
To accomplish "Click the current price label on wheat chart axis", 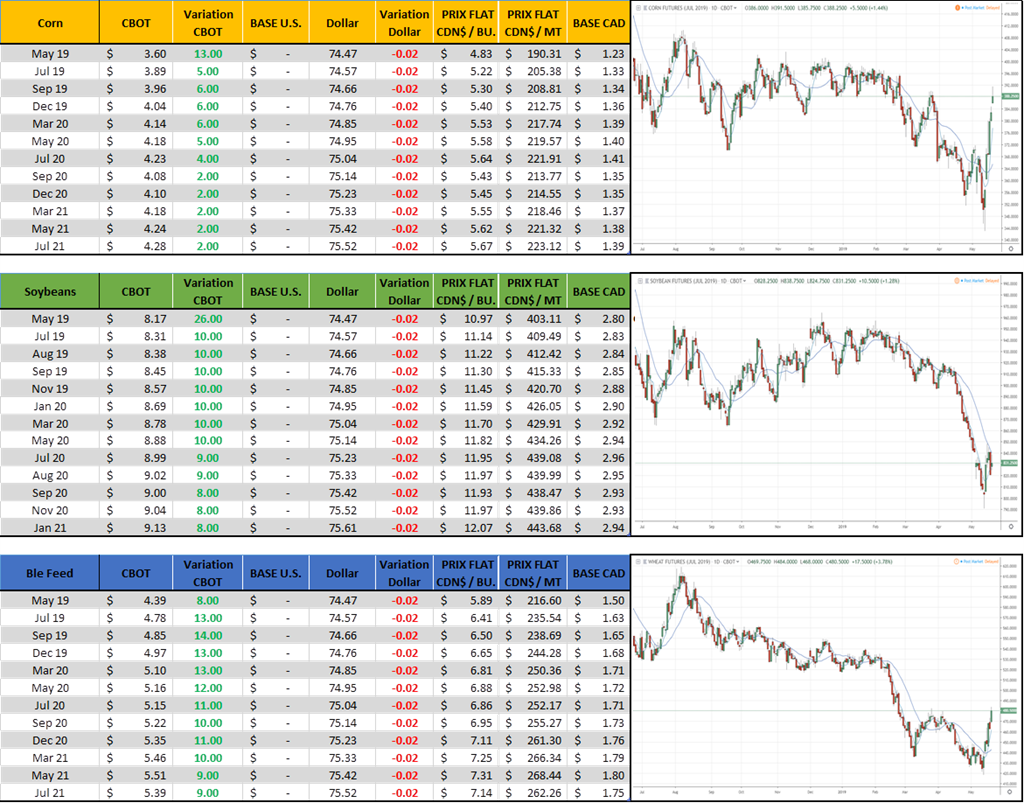I will point(1007,711).
